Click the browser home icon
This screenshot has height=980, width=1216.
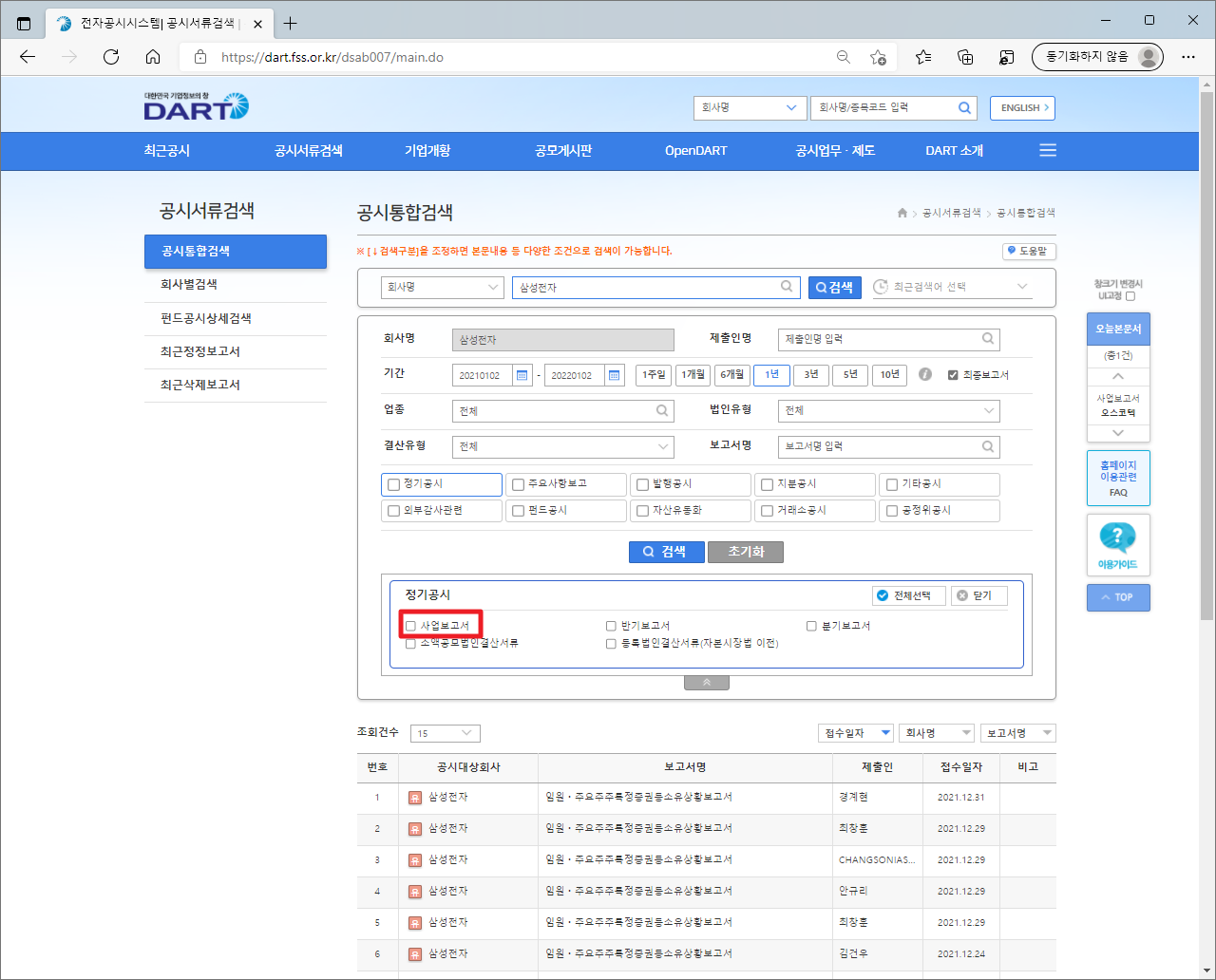coord(153,57)
